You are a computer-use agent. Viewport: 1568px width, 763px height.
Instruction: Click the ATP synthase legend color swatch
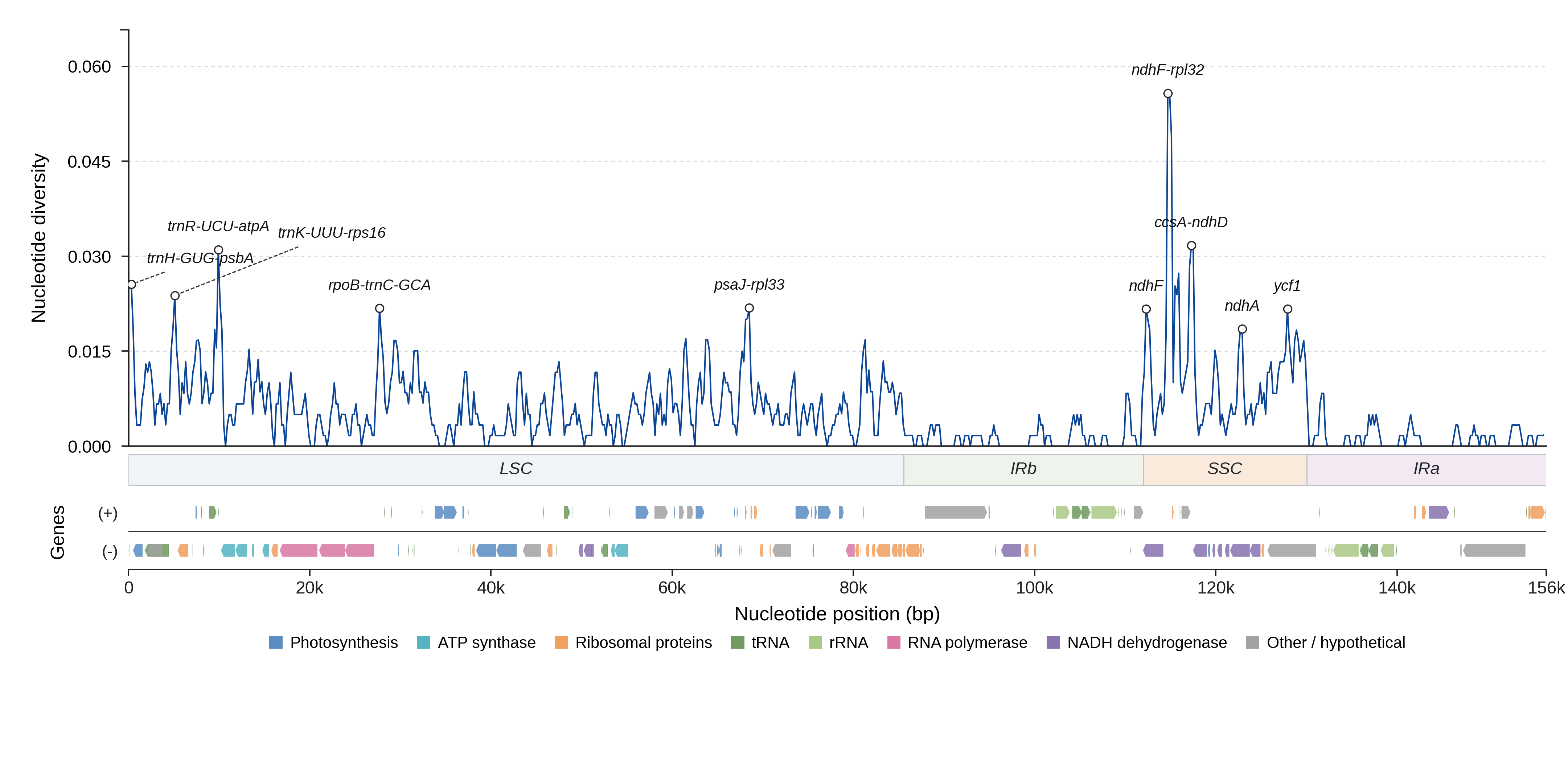click(424, 642)
